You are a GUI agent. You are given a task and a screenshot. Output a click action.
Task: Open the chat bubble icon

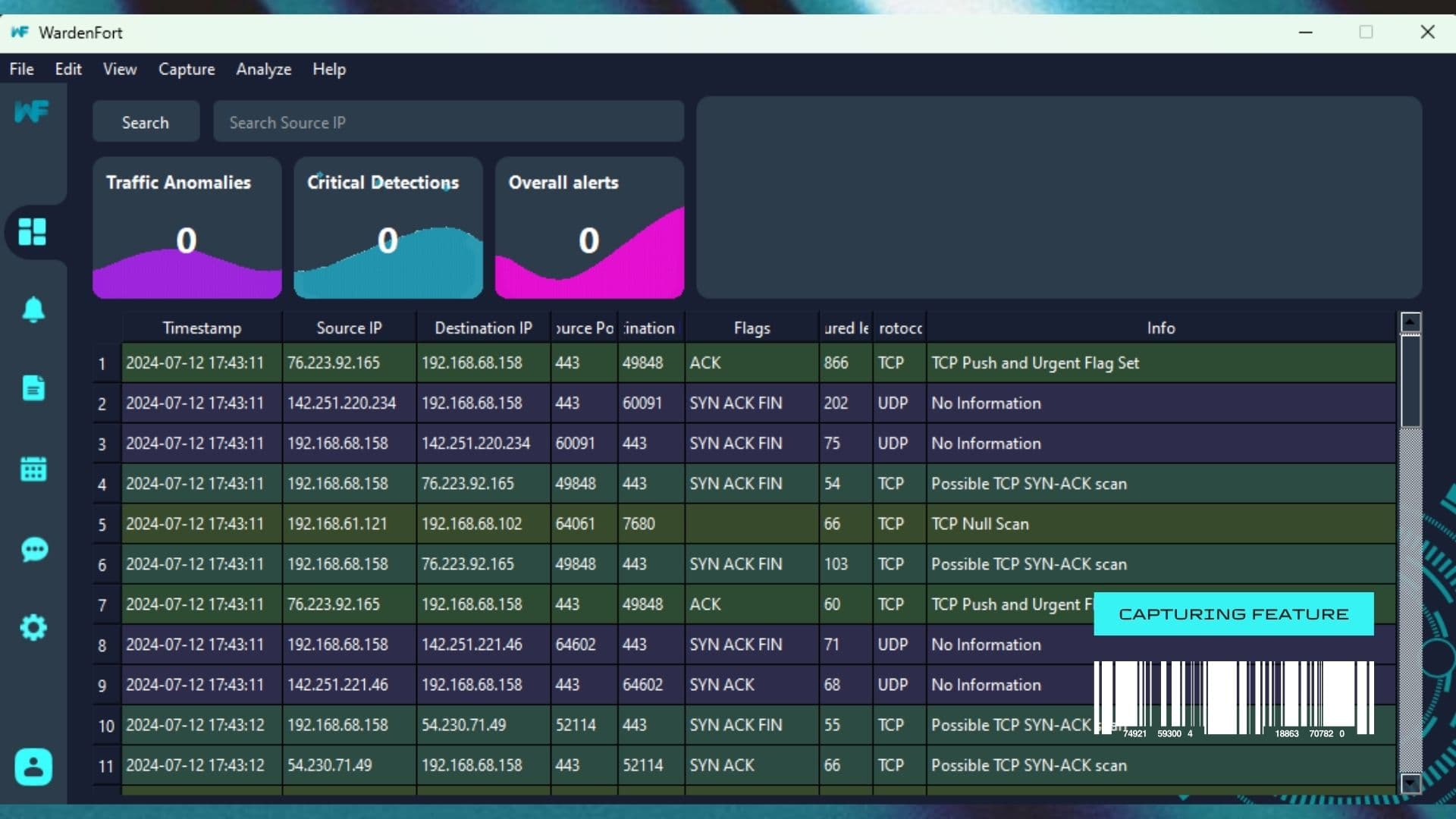(33, 549)
